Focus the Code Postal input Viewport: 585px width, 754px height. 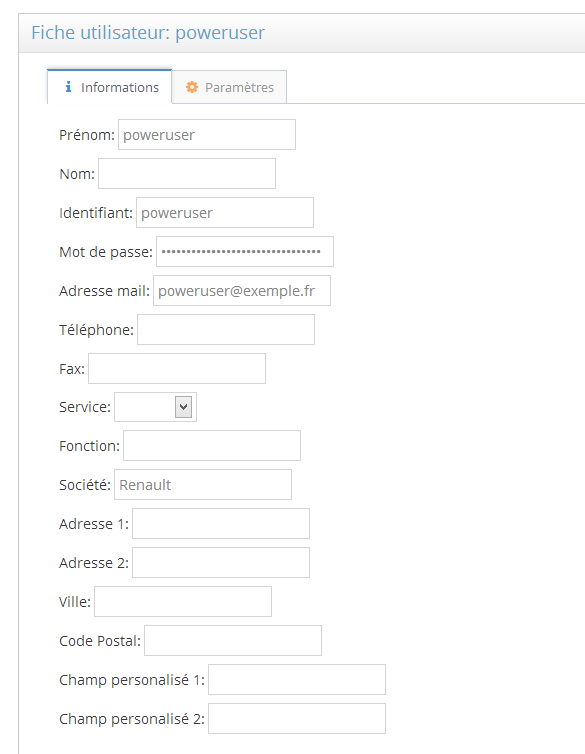click(233, 640)
